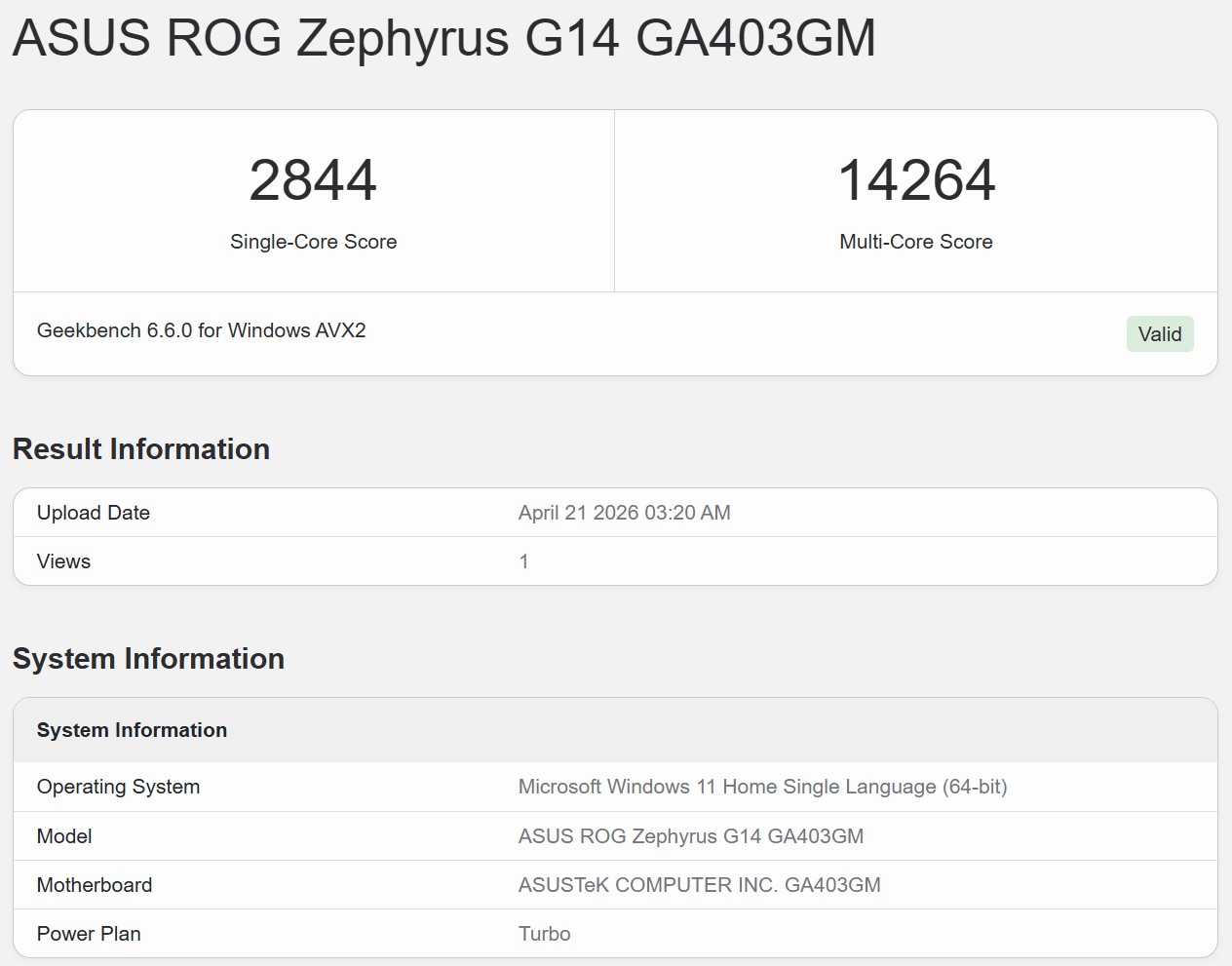Click the Motherboard row label
The image size is (1232, 966).
coord(95,885)
